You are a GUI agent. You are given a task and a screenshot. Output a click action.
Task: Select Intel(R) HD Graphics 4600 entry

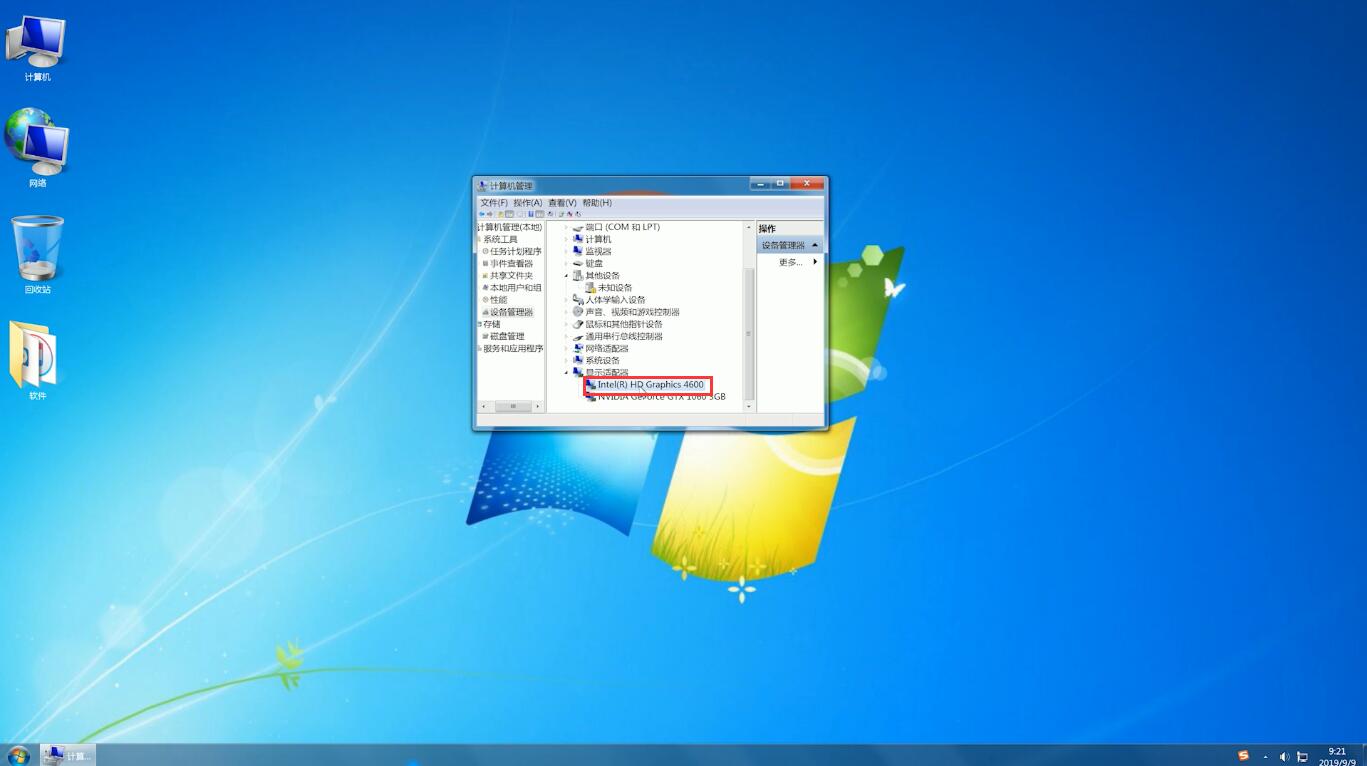(x=650, y=384)
